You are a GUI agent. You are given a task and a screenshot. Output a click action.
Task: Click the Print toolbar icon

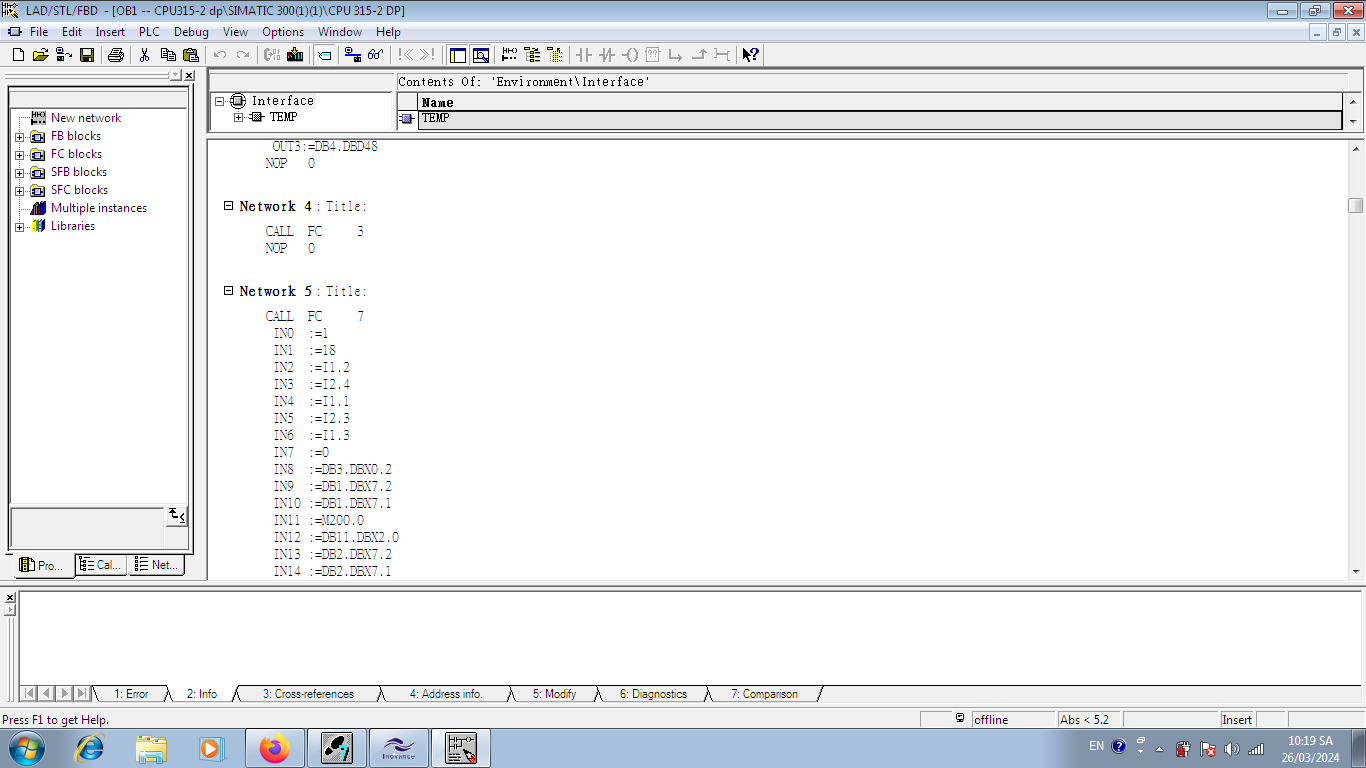(115, 55)
